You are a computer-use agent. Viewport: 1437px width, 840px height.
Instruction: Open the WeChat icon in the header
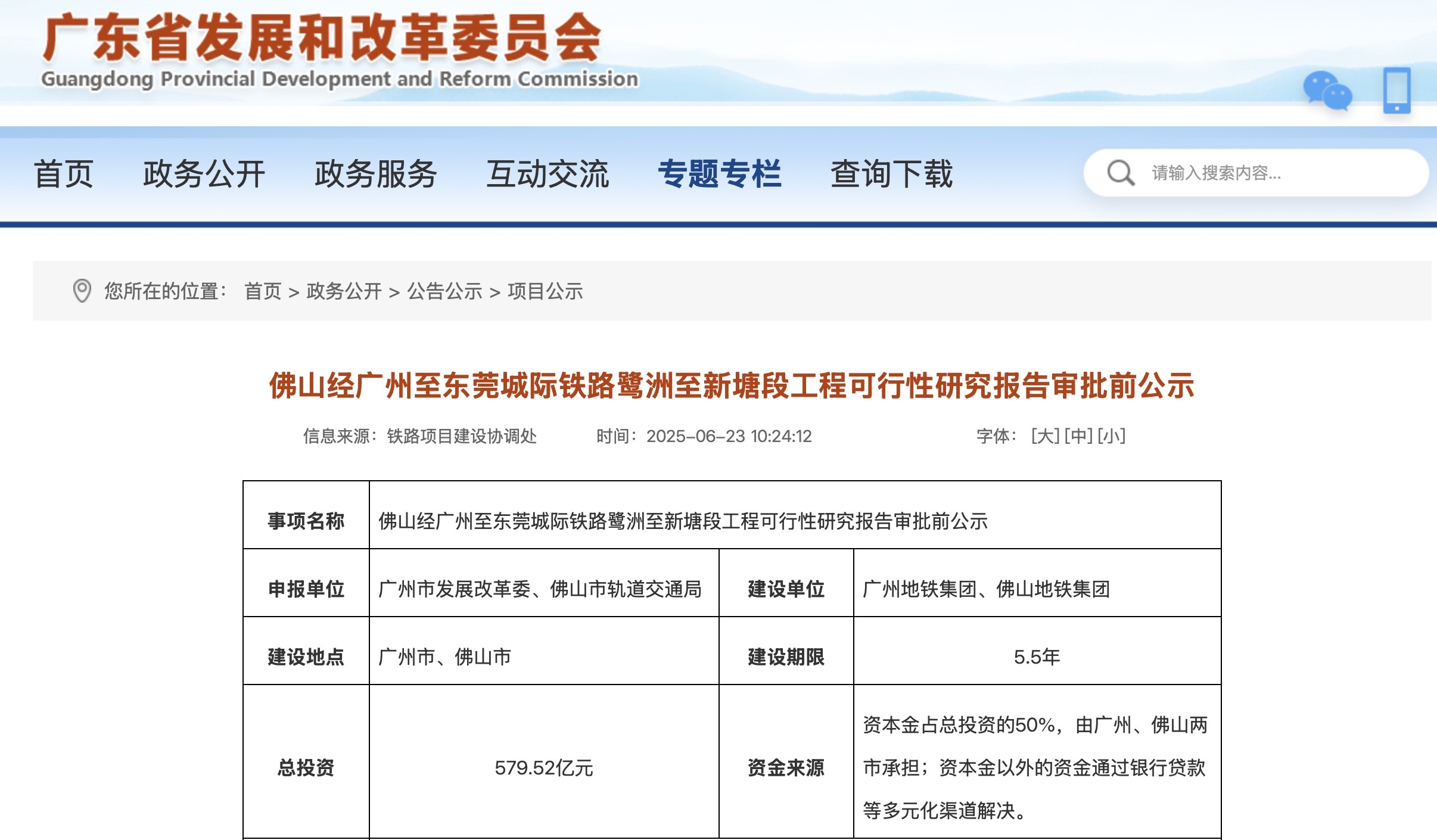pyautogui.click(x=1327, y=91)
